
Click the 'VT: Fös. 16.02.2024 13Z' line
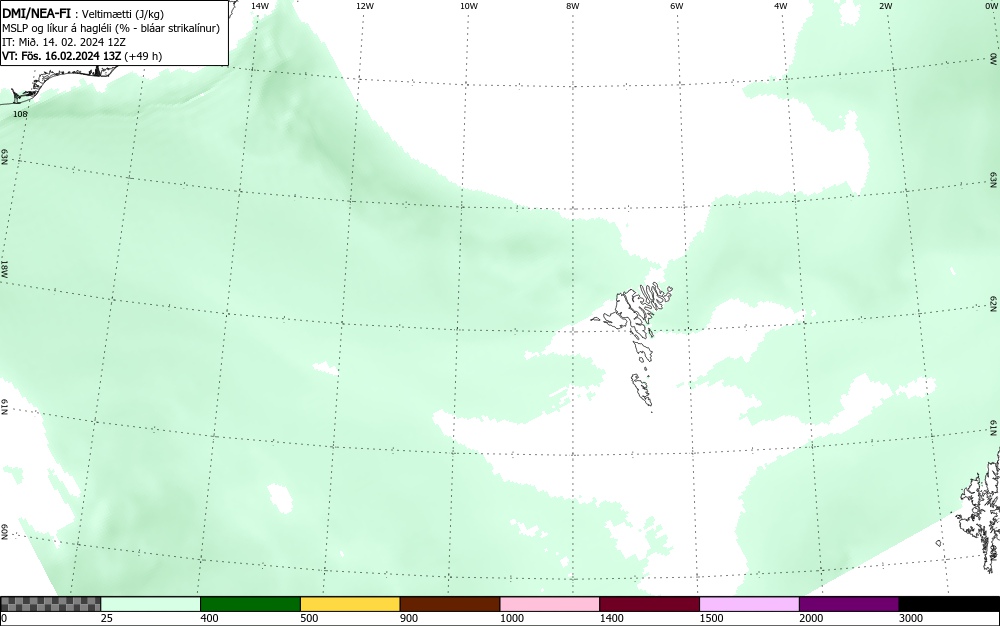click(82, 56)
